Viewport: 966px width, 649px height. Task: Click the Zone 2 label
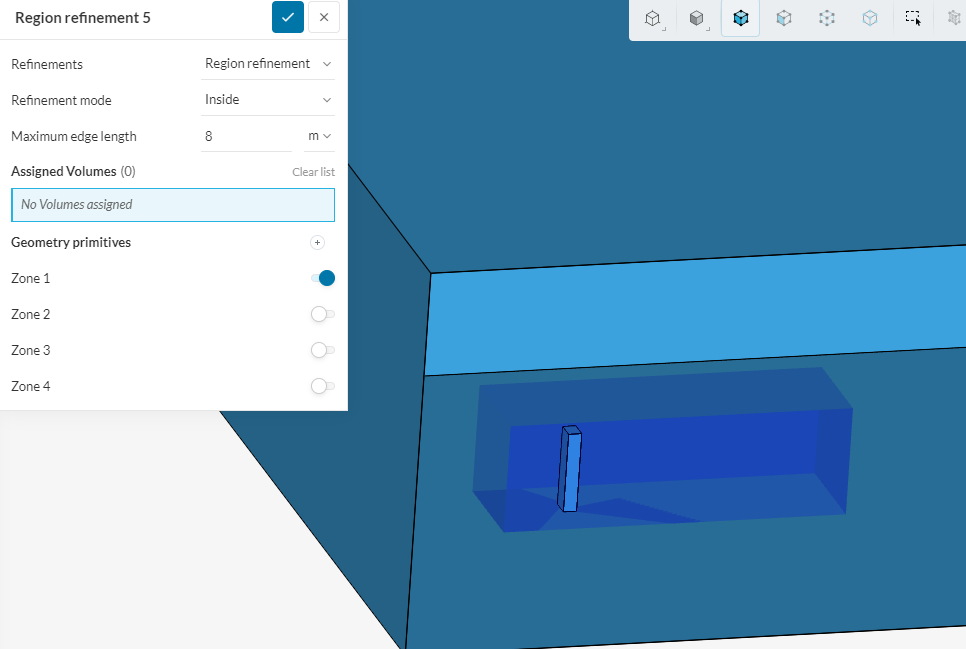pos(31,314)
